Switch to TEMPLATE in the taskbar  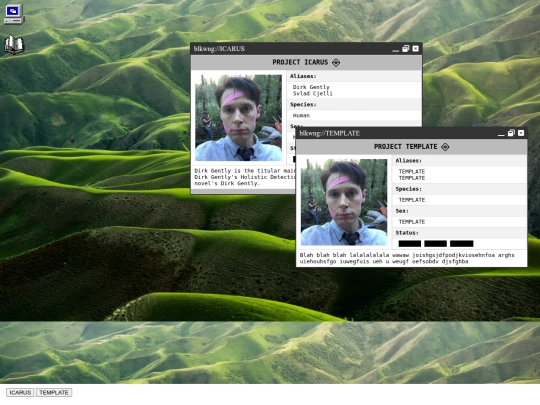click(x=54, y=393)
